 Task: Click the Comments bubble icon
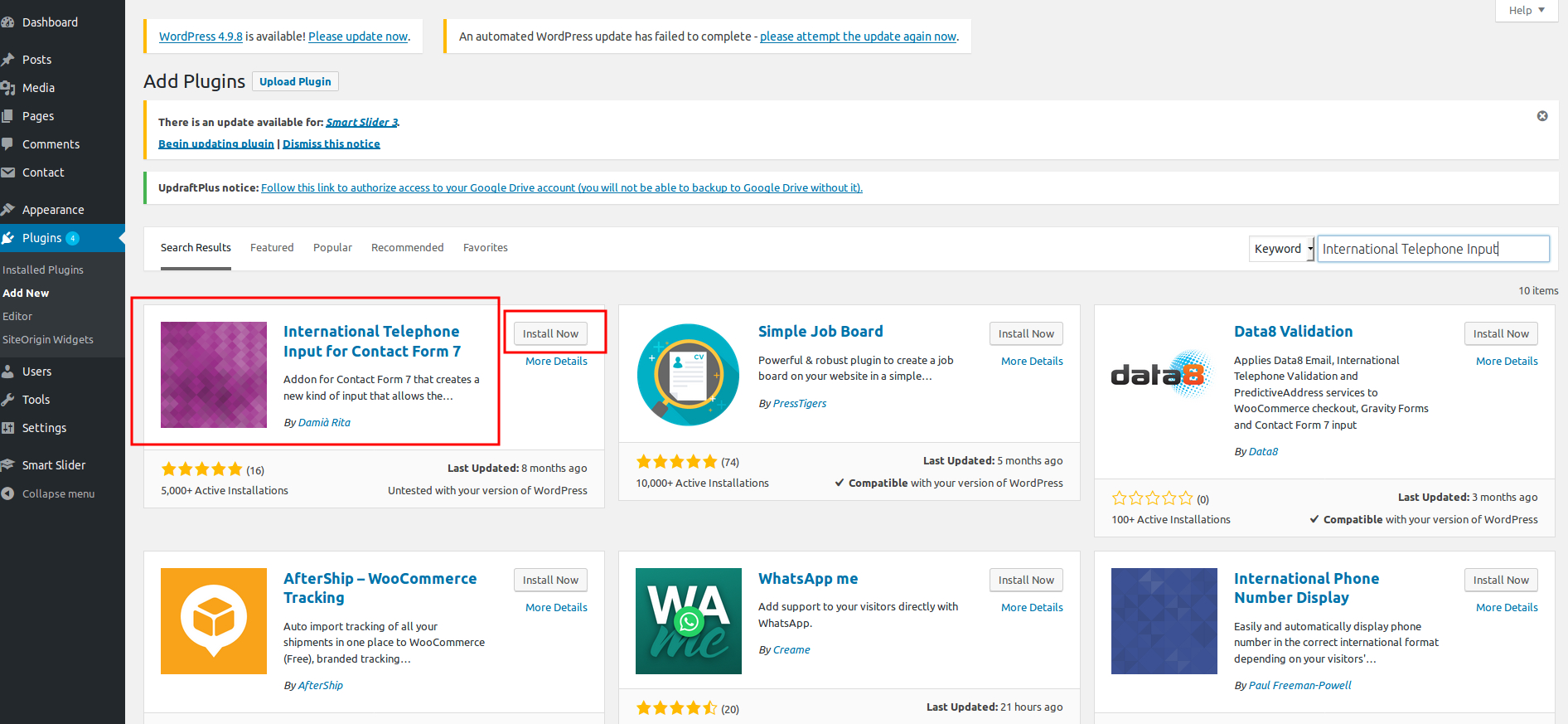[x=7, y=144]
